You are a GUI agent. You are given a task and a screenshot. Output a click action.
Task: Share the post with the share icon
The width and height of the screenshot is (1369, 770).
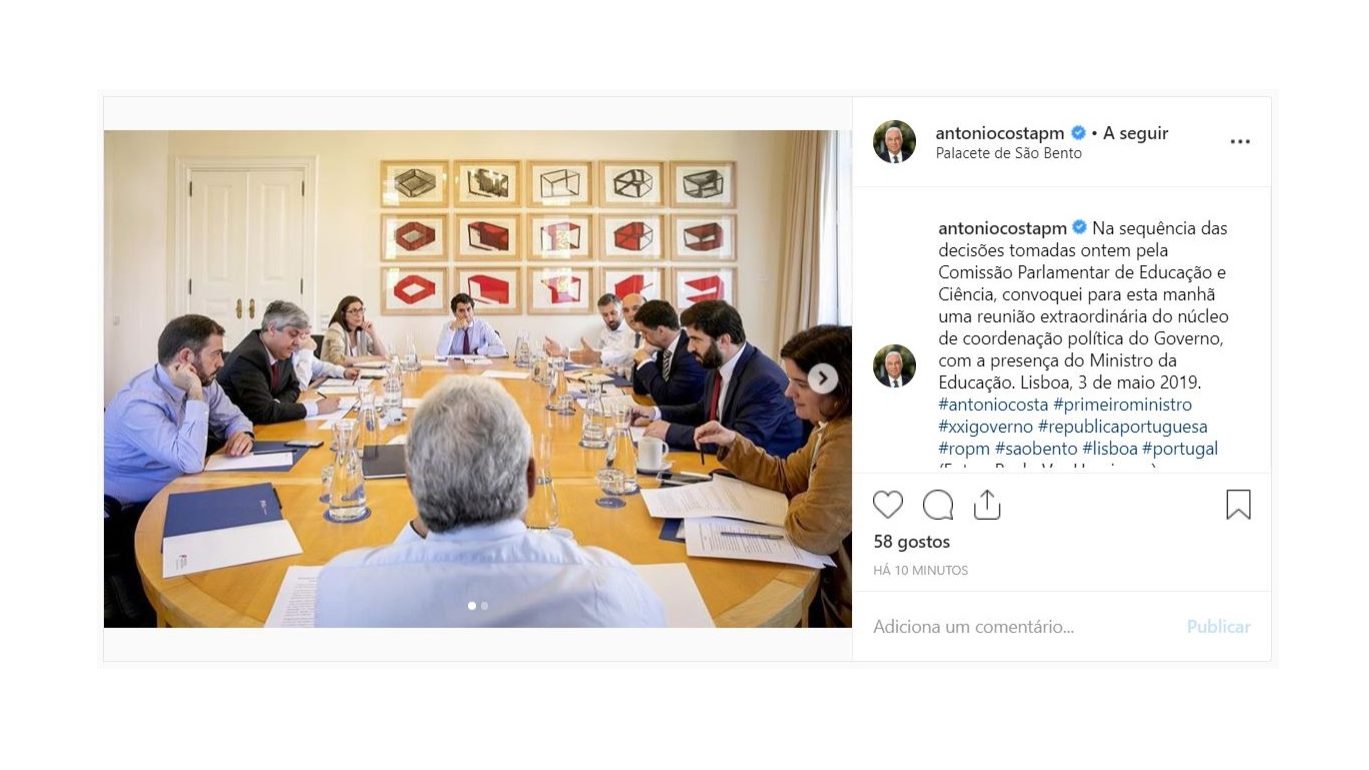pyautogui.click(x=987, y=504)
